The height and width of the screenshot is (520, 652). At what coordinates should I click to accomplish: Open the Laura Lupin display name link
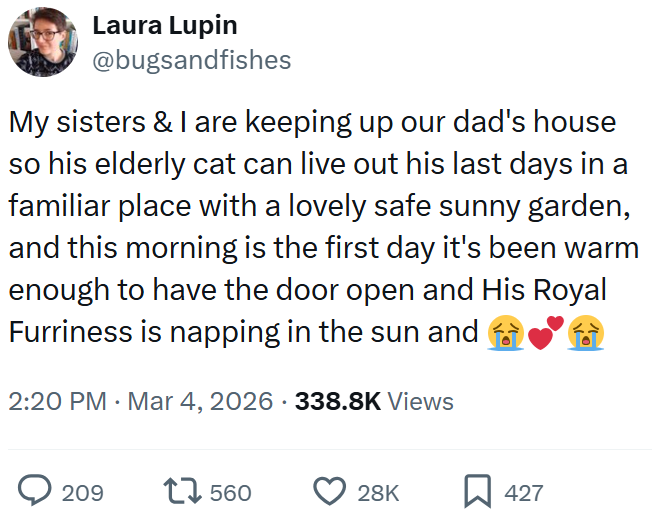click(165, 26)
